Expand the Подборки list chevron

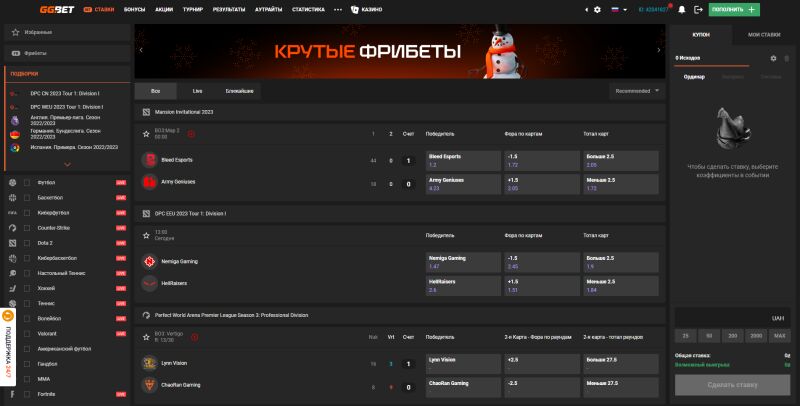(x=67, y=164)
